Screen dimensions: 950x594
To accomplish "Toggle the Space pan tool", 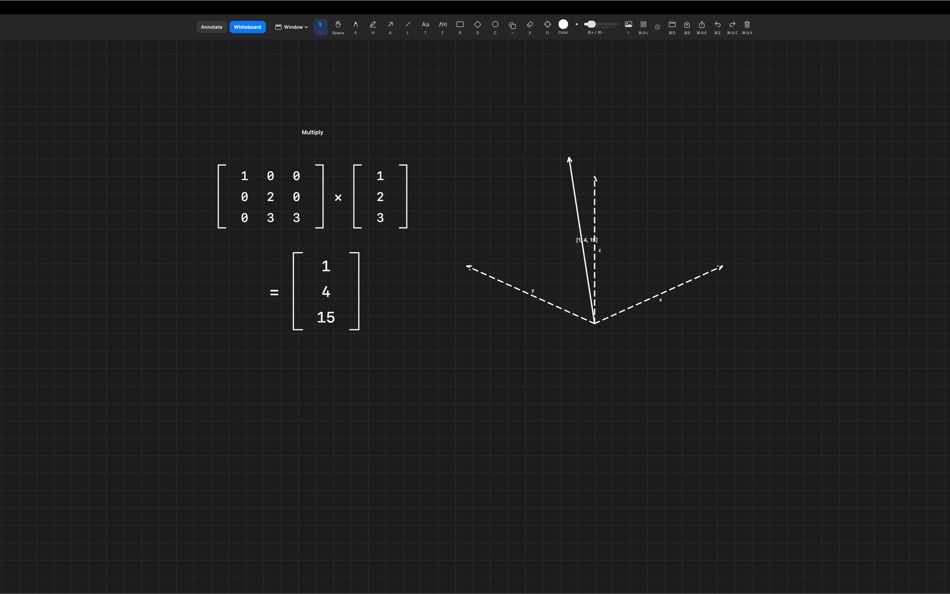I will 338,25.
